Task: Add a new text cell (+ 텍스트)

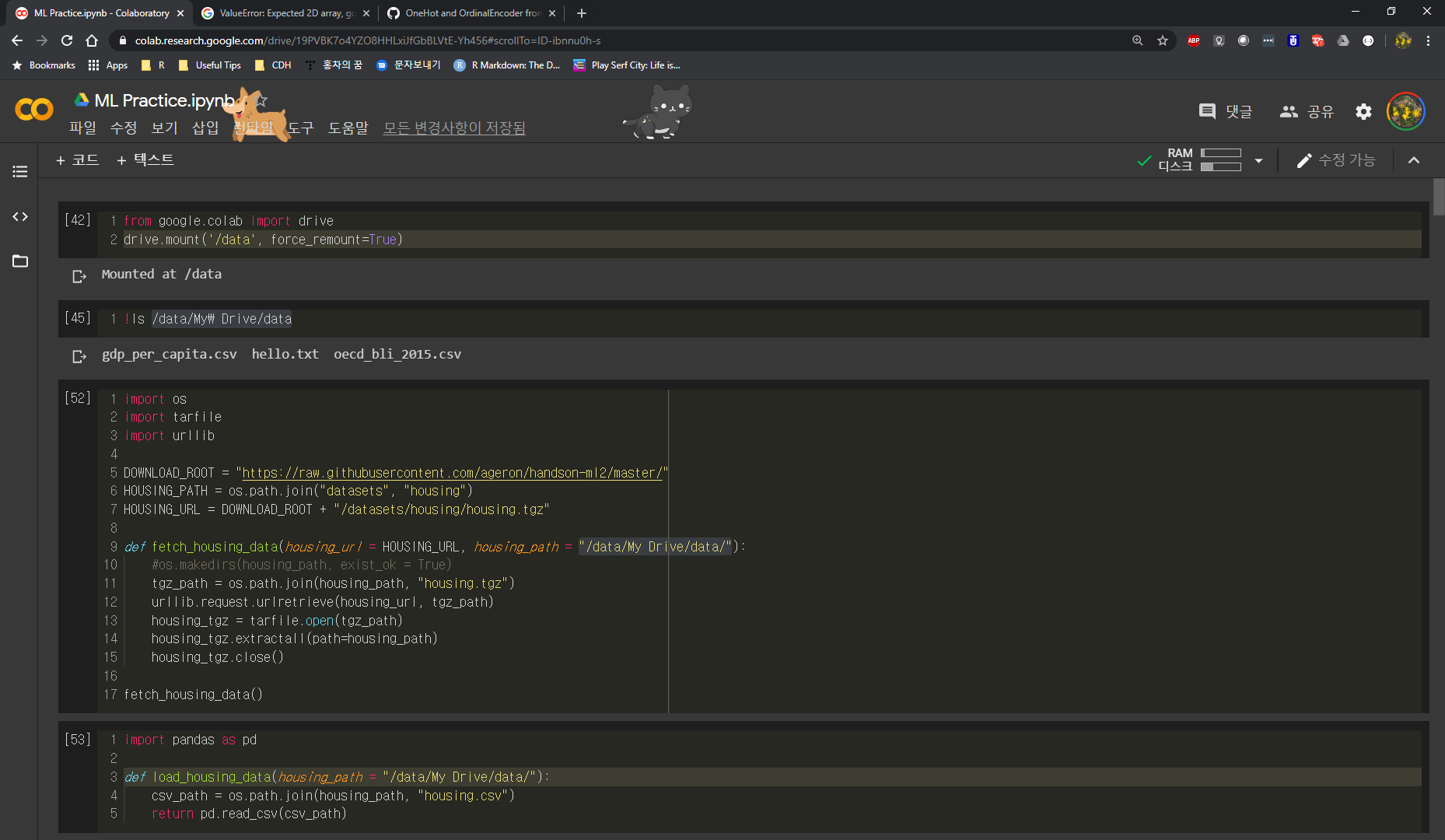Action: coord(145,160)
